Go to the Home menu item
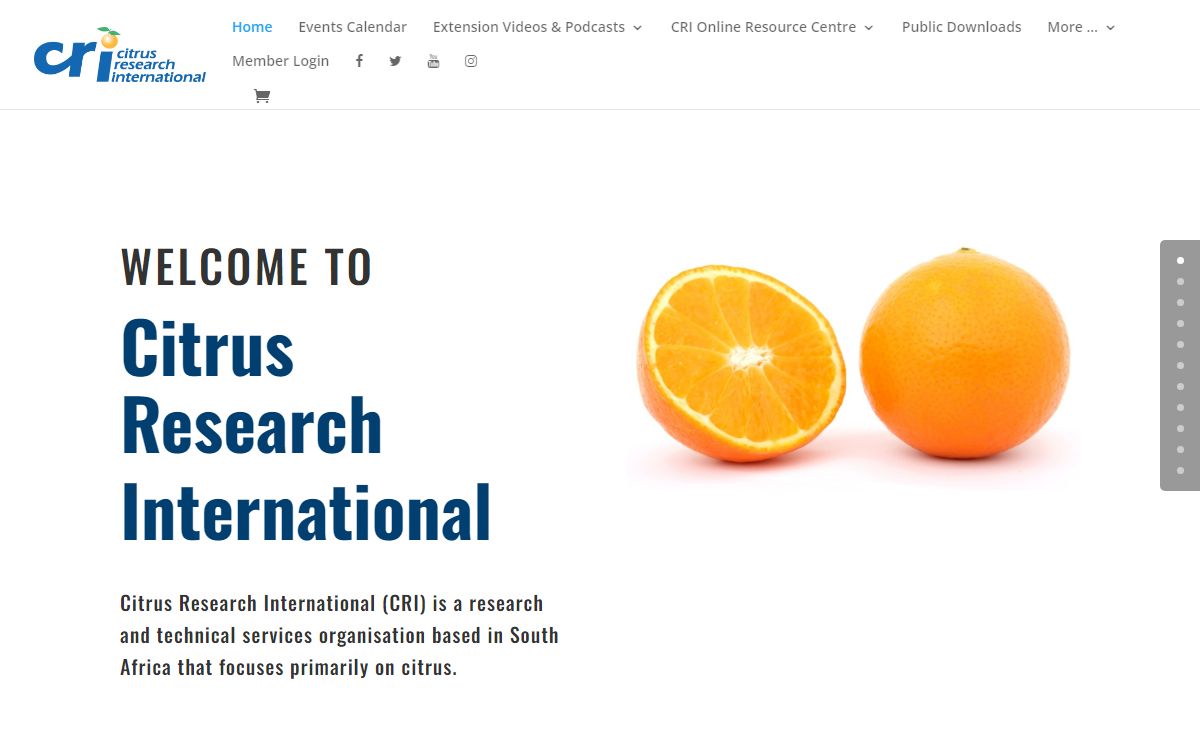Image resolution: width=1200 pixels, height=740 pixels. 252,27
